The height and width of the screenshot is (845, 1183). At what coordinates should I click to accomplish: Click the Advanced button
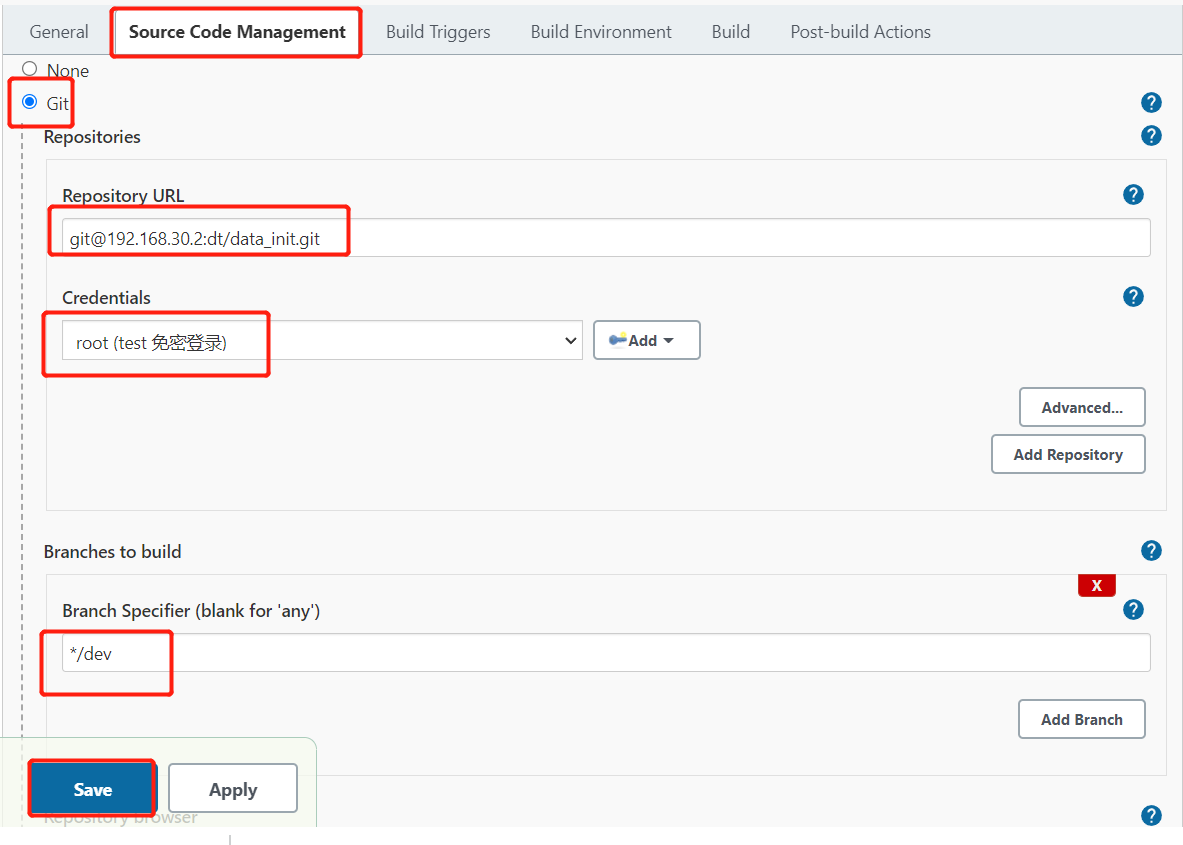(1082, 407)
